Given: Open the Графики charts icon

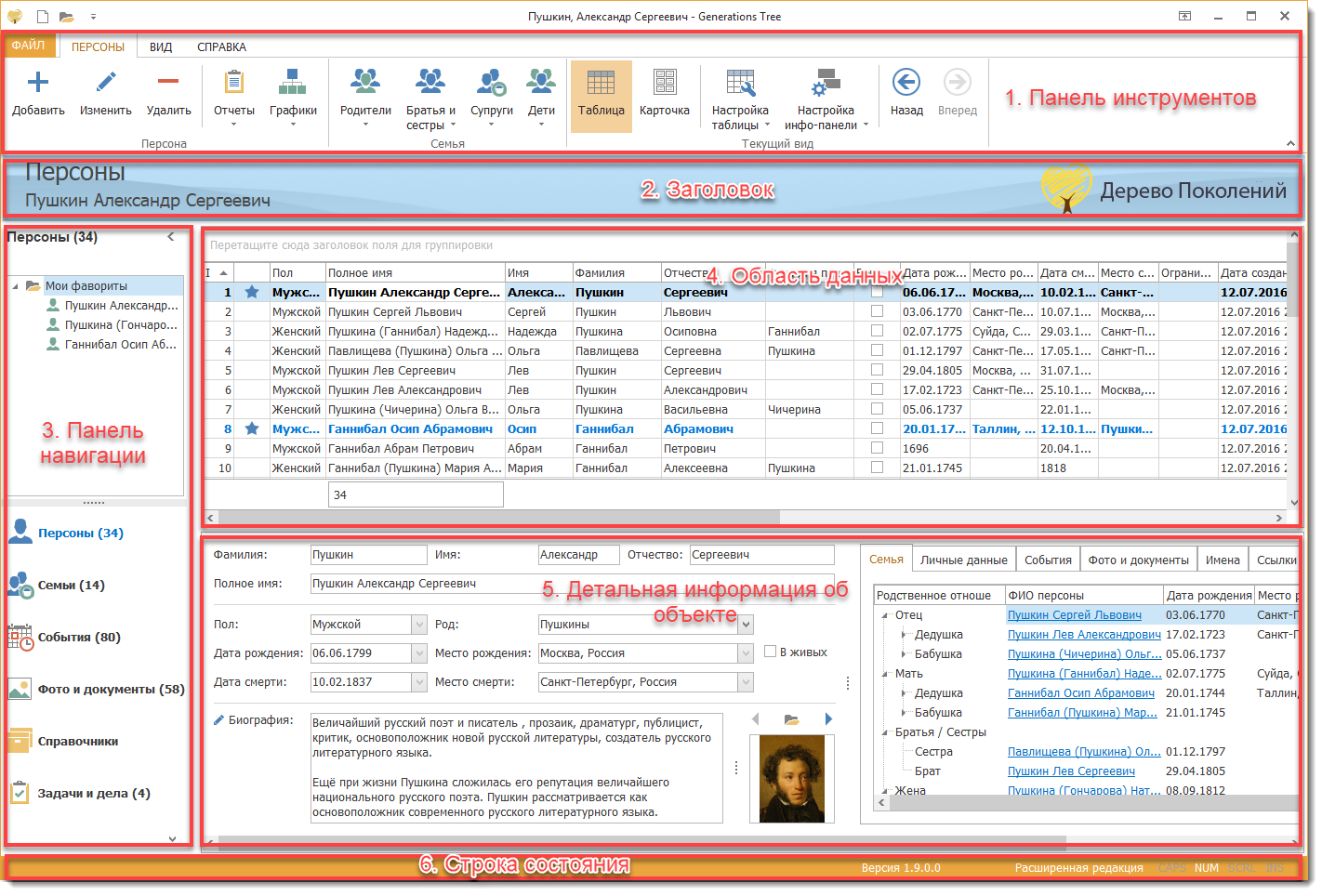Looking at the screenshot, I should pos(293,83).
